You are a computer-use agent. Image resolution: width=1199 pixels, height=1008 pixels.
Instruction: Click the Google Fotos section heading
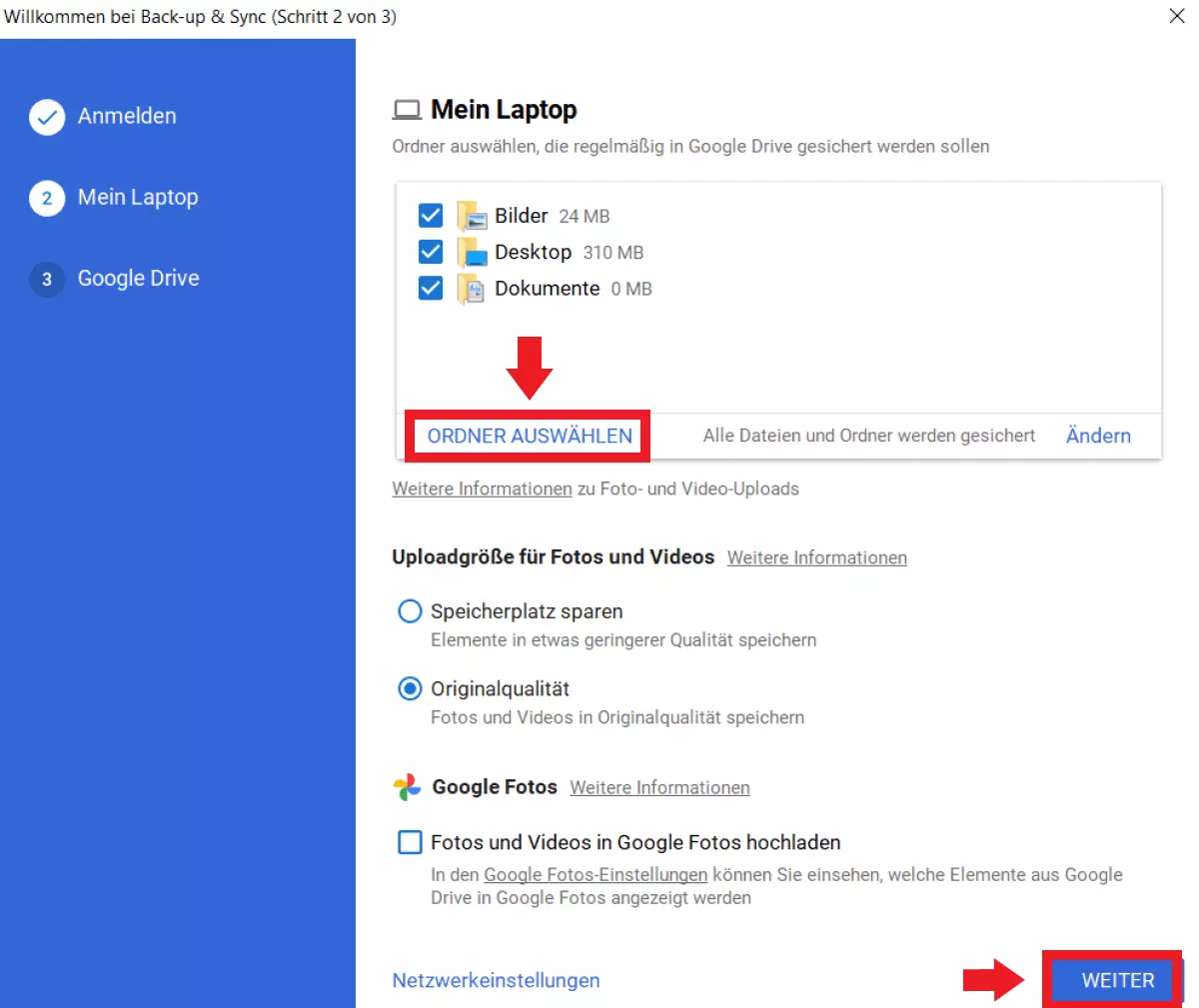pos(495,787)
